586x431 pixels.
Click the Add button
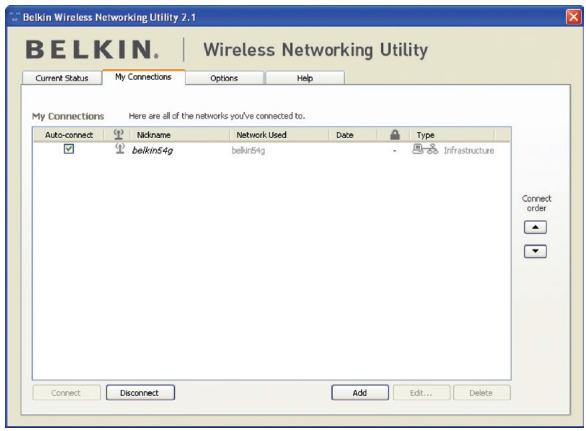[360, 393]
